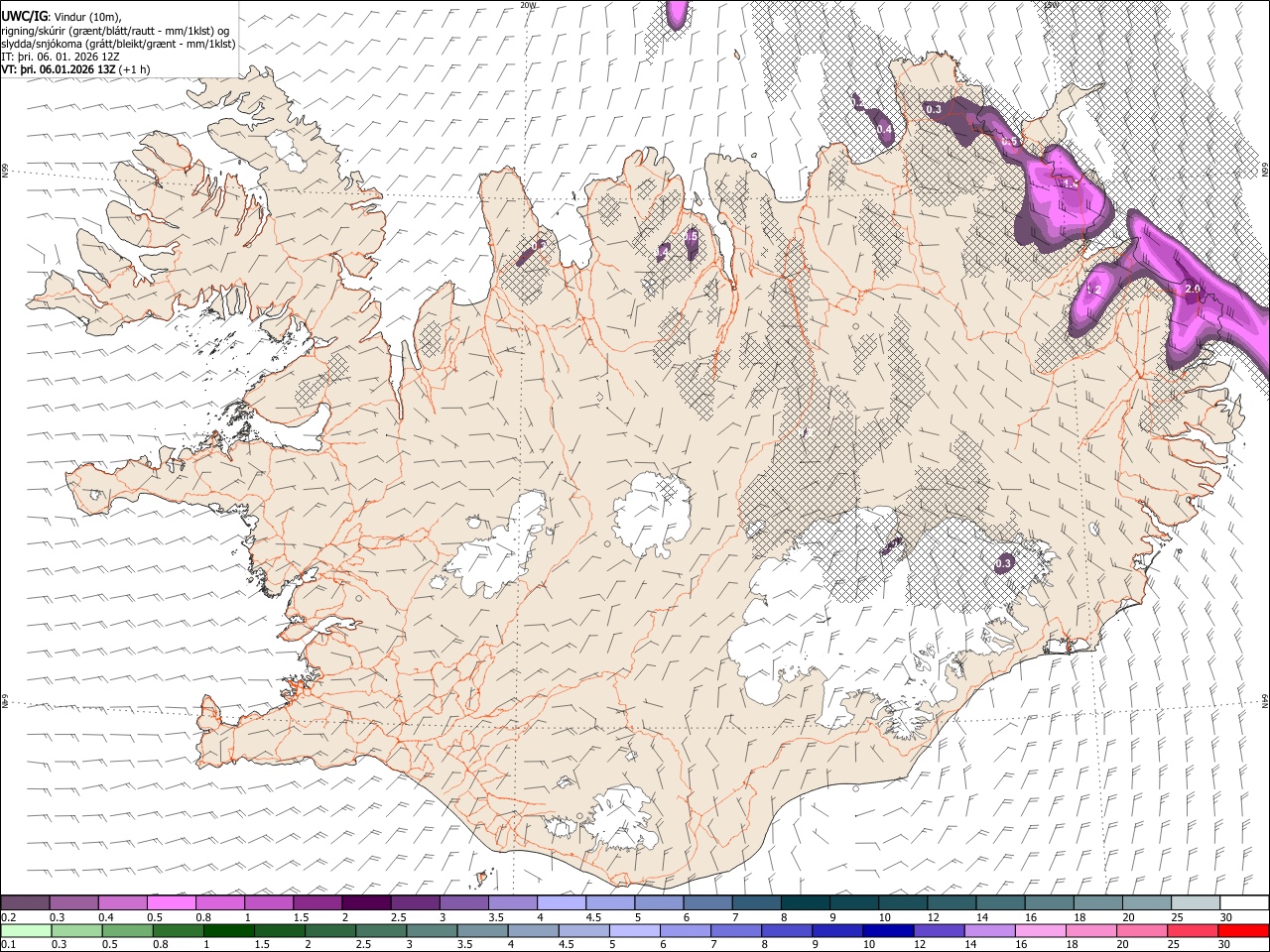1270x952 pixels.
Task: Choose the dark teal swatch labelled 8 in top row
Action: [x=806, y=902]
